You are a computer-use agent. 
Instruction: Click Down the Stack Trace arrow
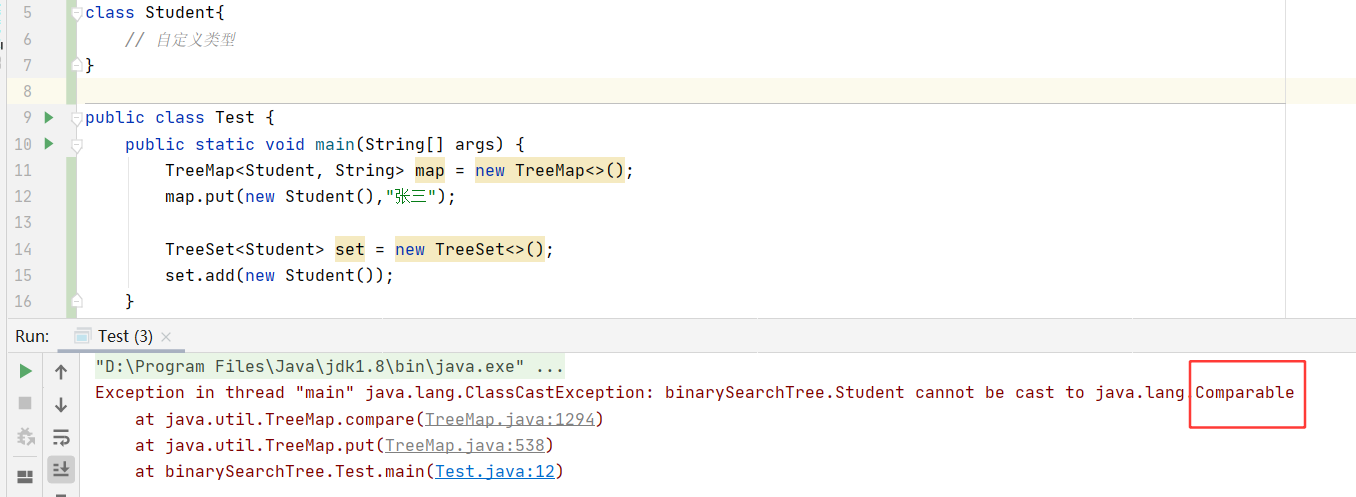point(61,405)
